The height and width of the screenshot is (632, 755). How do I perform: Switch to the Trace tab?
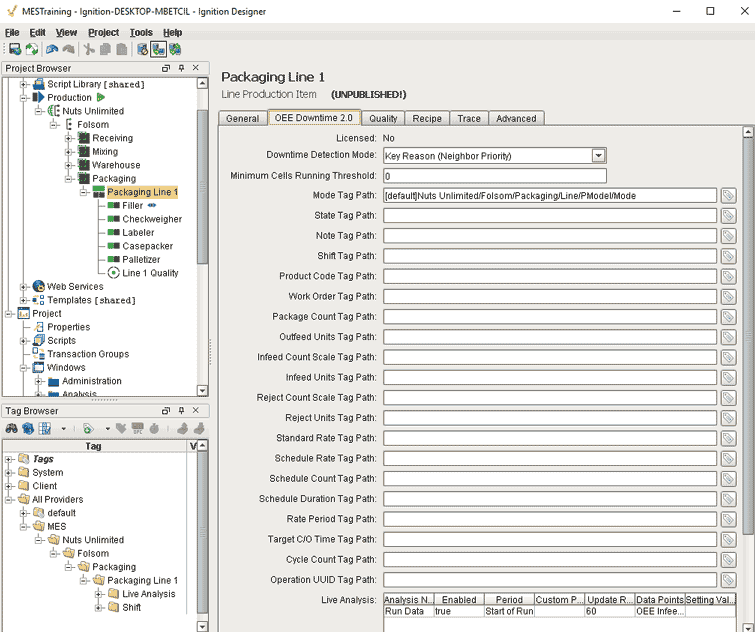pos(469,118)
